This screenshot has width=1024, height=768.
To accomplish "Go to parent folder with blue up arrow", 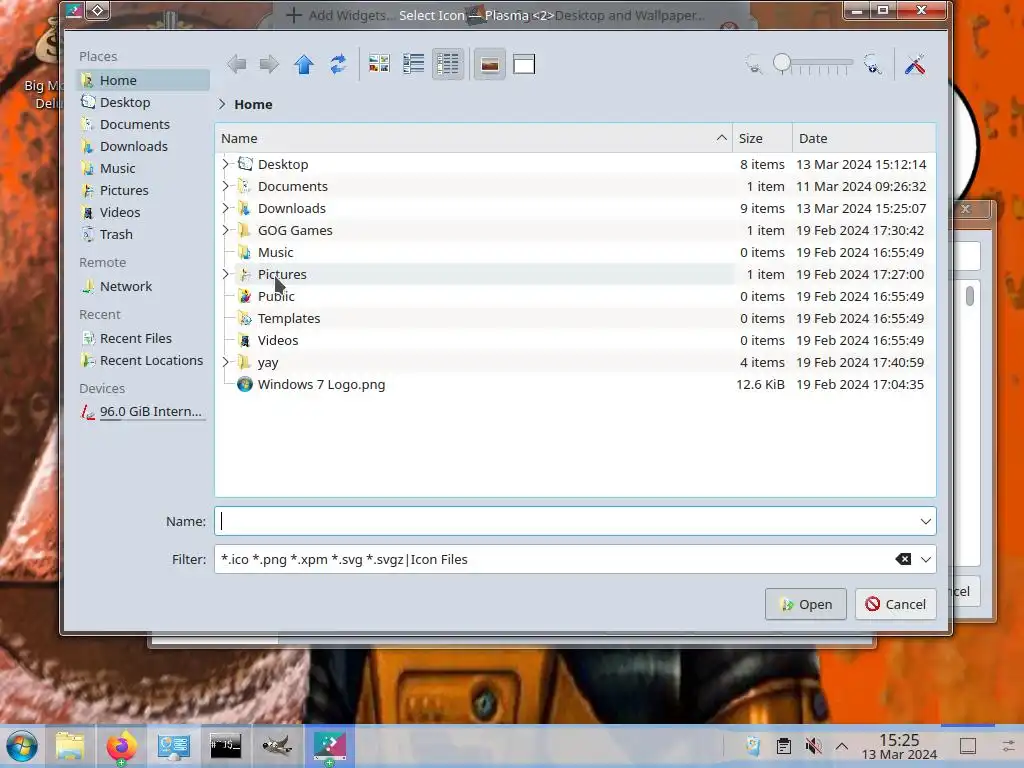I will (x=304, y=64).
